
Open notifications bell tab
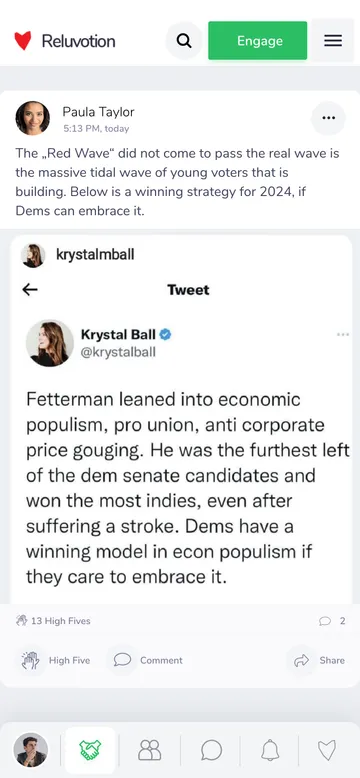[270, 750]
